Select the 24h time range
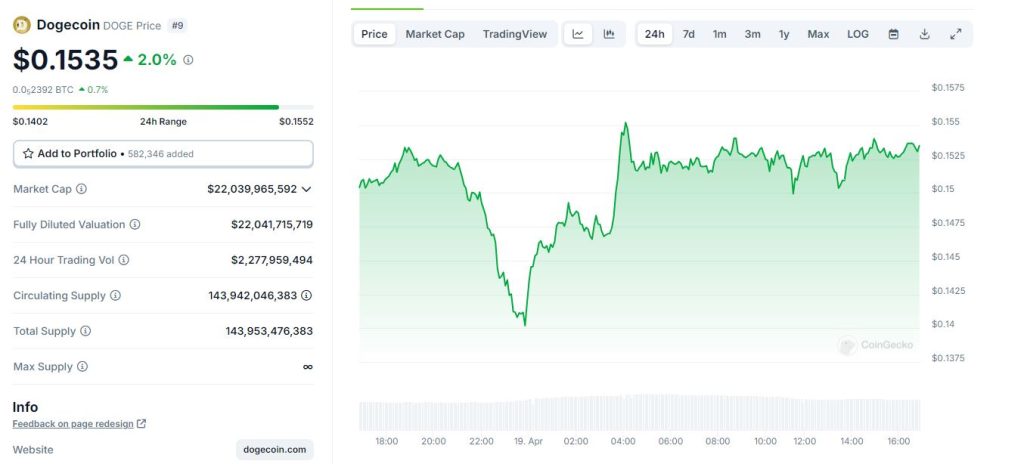The height and width of the screenshot is (464, 1024). pos(654,34)
